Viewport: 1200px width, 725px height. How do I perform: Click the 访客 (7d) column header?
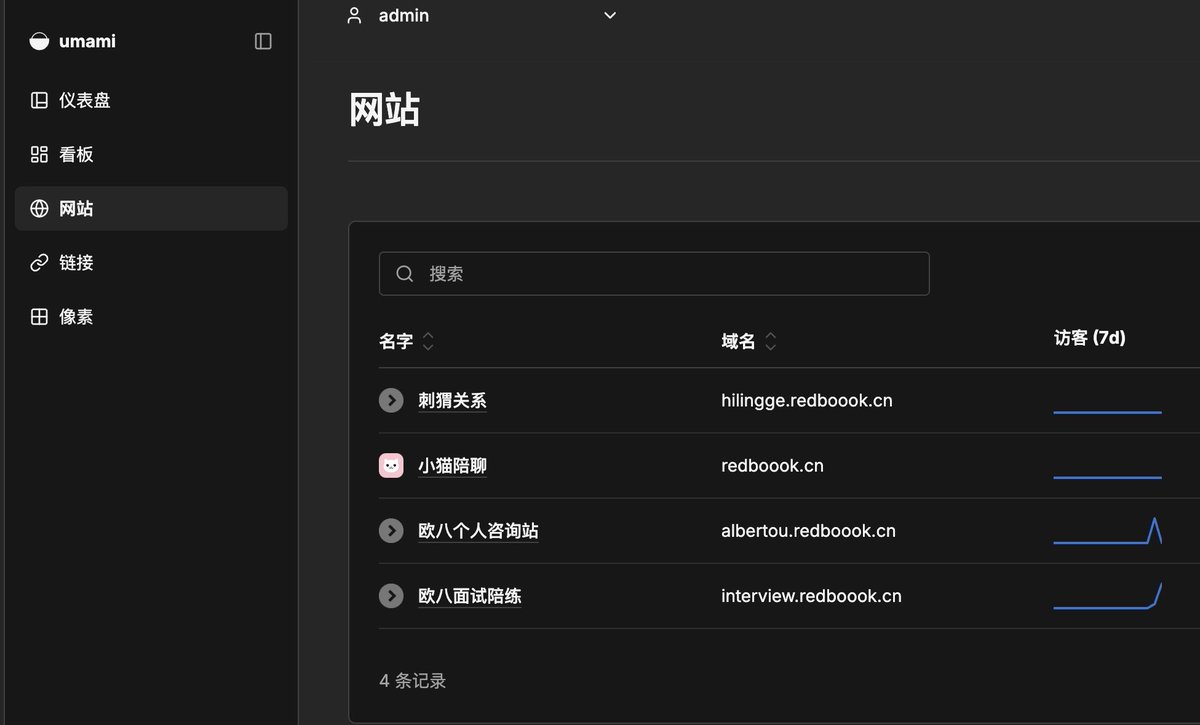1090,338
